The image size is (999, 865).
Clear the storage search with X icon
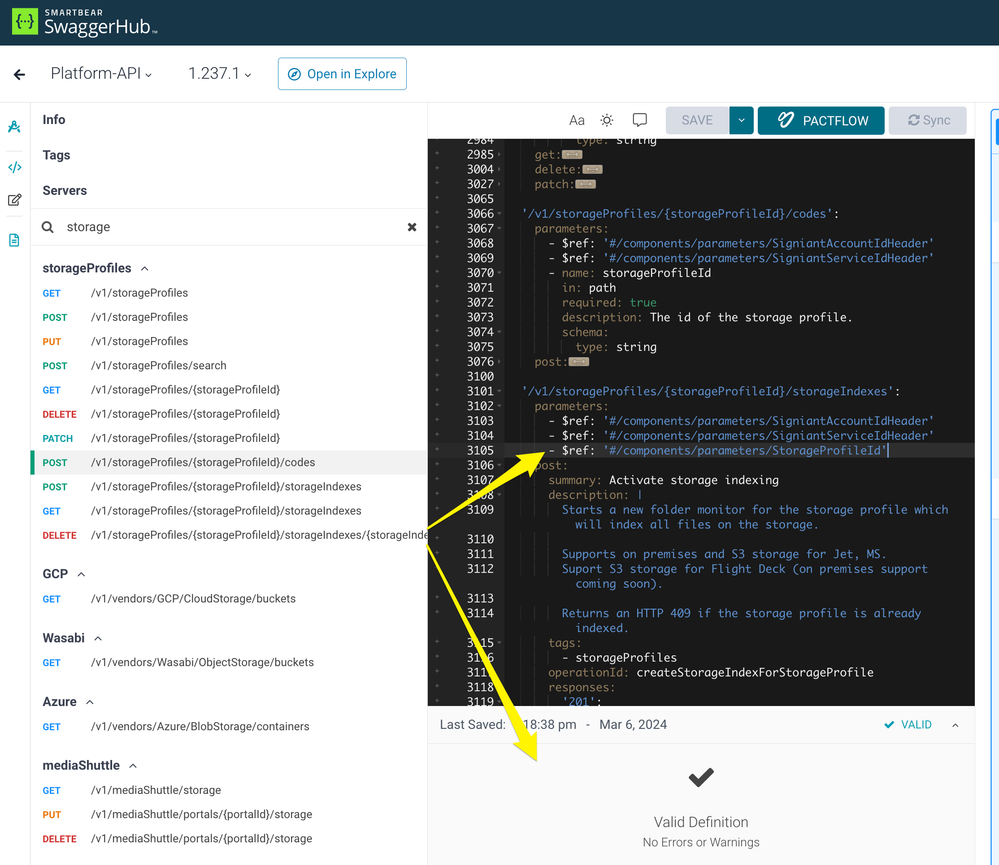[412, 228]
